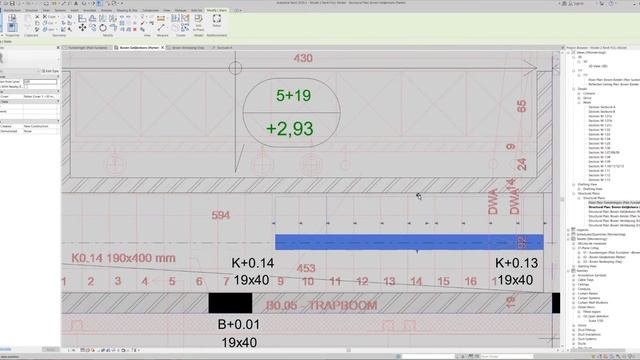This screenshot has height=360, width=640.
Task: Click the Edit In-Place button
Action: 198,22
